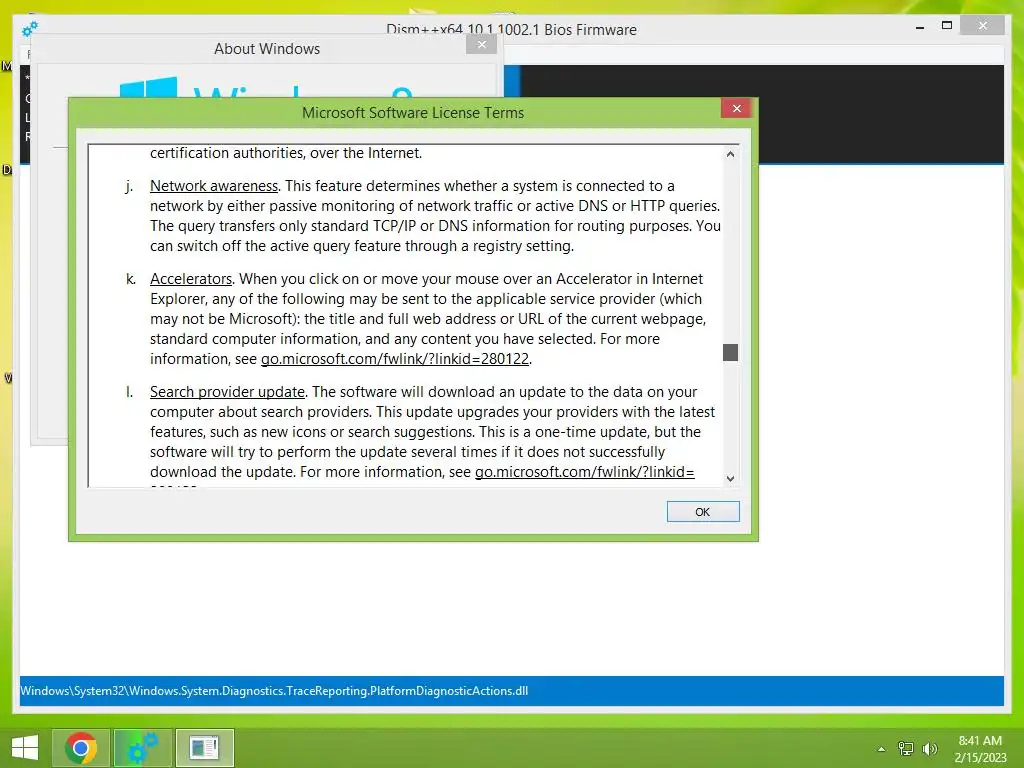Click the 'Search provider update' heading text
1024x768 pixels.
227,392
